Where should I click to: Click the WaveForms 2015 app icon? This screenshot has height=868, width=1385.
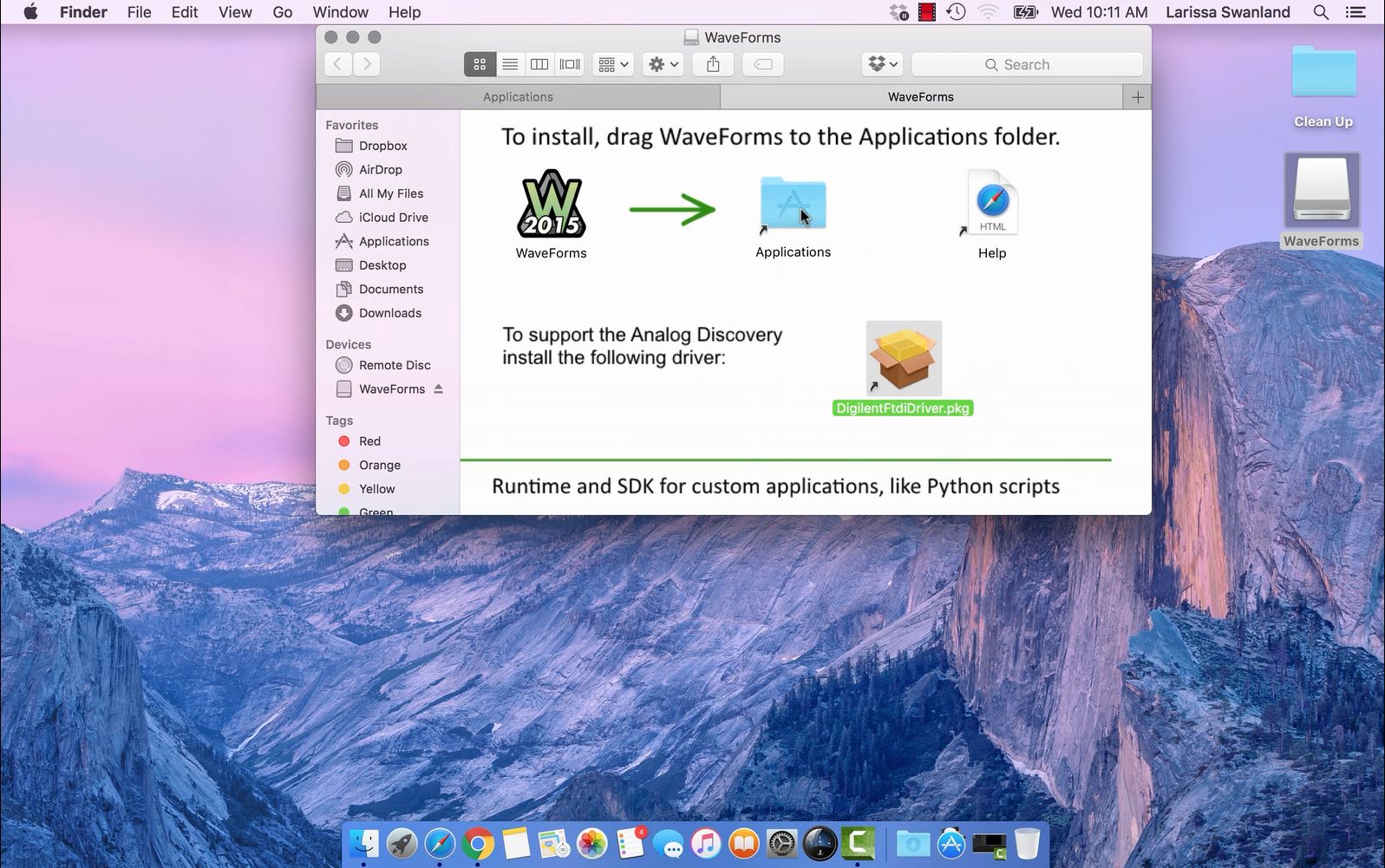(552, 205)
